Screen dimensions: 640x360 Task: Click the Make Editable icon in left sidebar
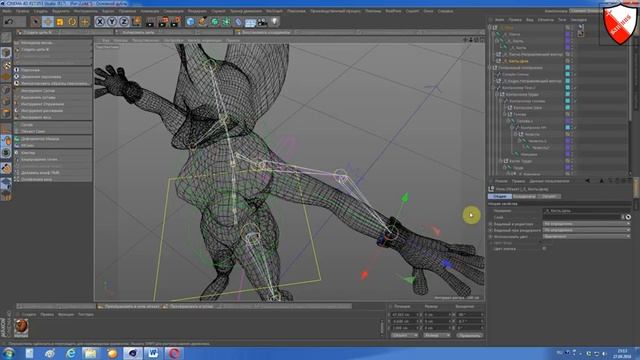[6, 38]
